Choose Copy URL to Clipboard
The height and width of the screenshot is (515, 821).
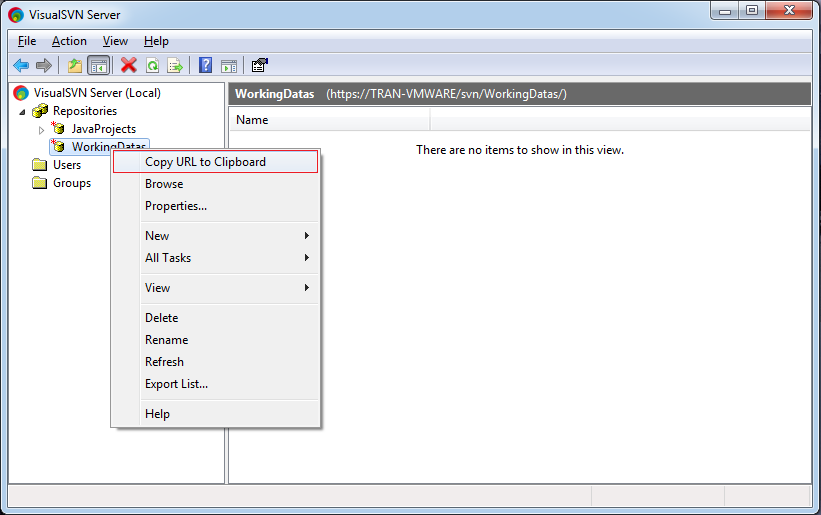point(215,162)
